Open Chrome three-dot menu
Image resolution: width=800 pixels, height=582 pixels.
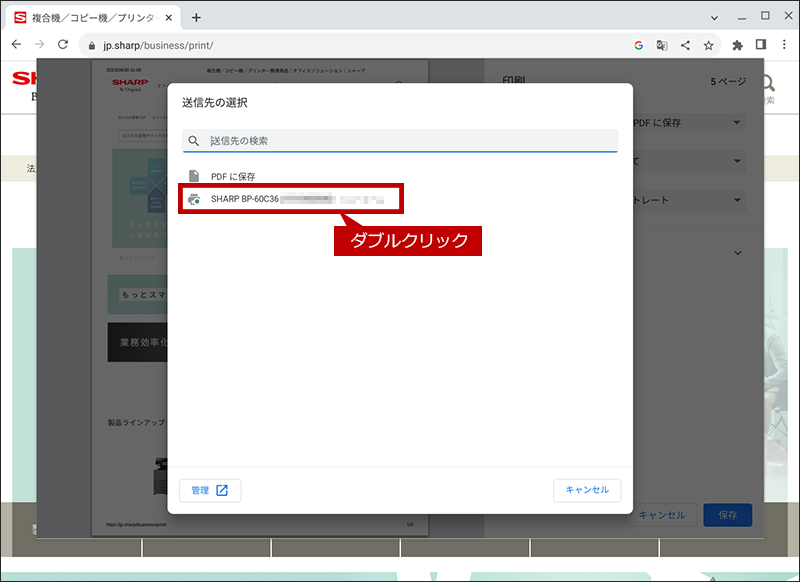coord(784,45)
